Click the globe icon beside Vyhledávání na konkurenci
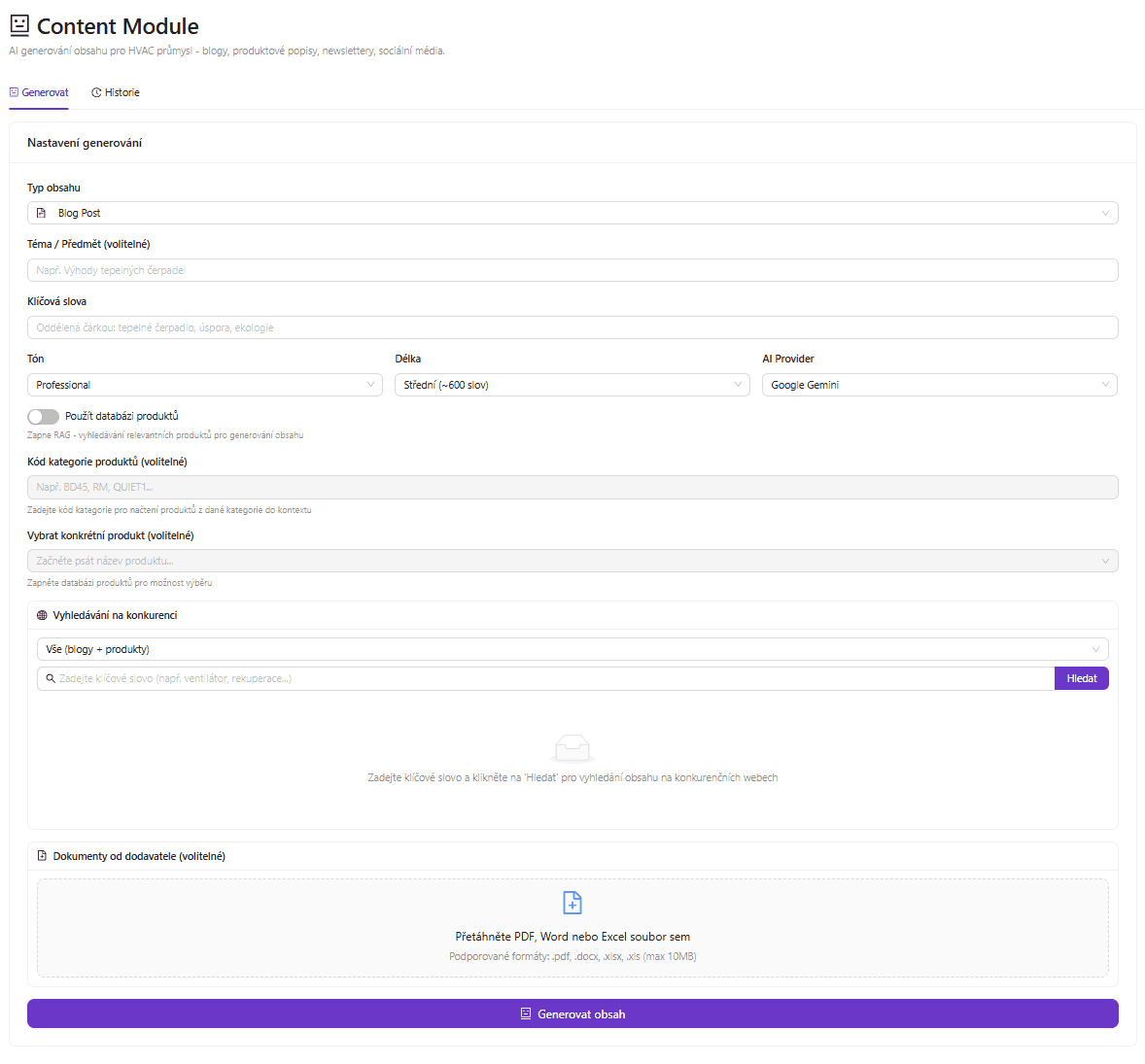1145x1064 pixels. click(x=42, y=615)
